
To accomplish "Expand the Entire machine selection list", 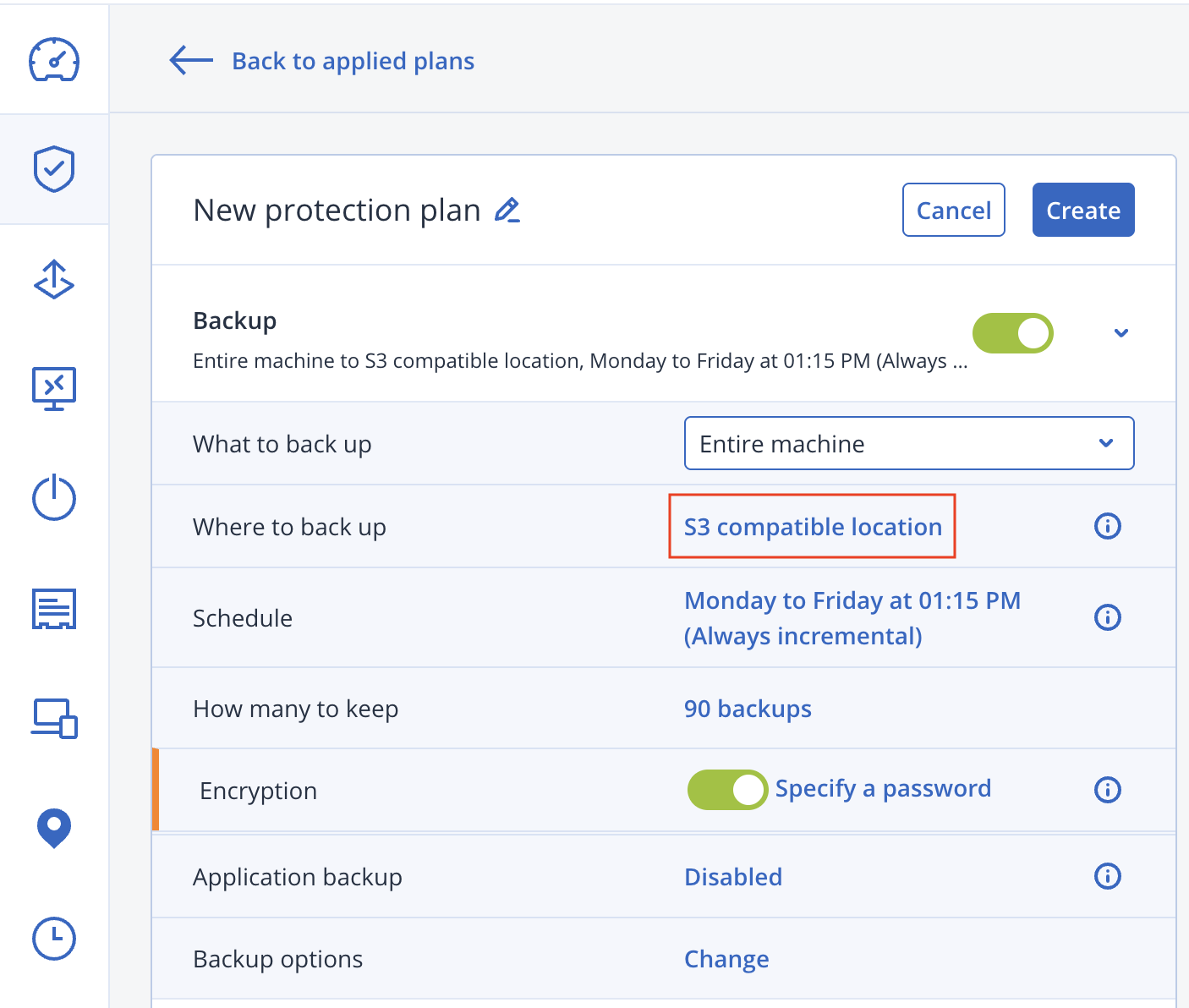I will pyautogui.click(x=1105, y=443).
